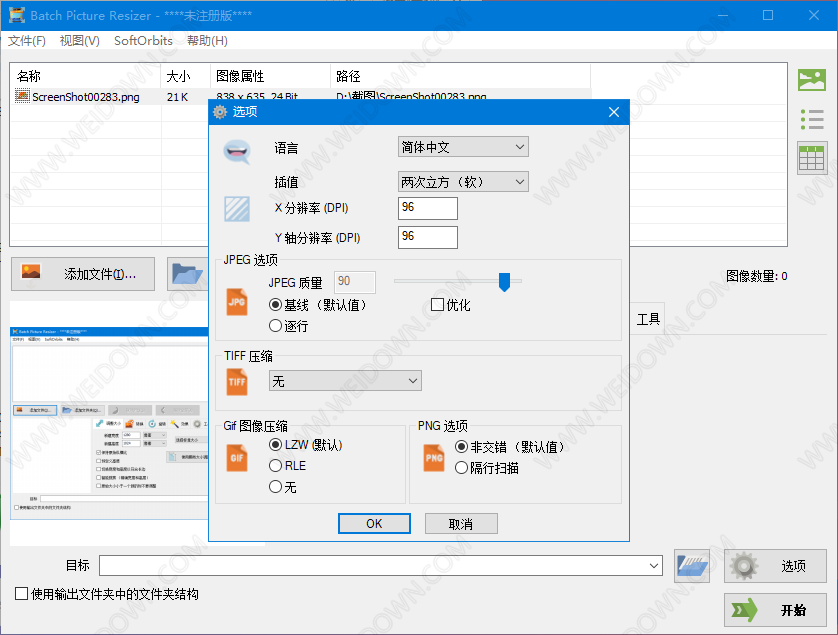Click the GIF format icon
Viewport: 838px width, 635px height.
click(x=237, y=458)
